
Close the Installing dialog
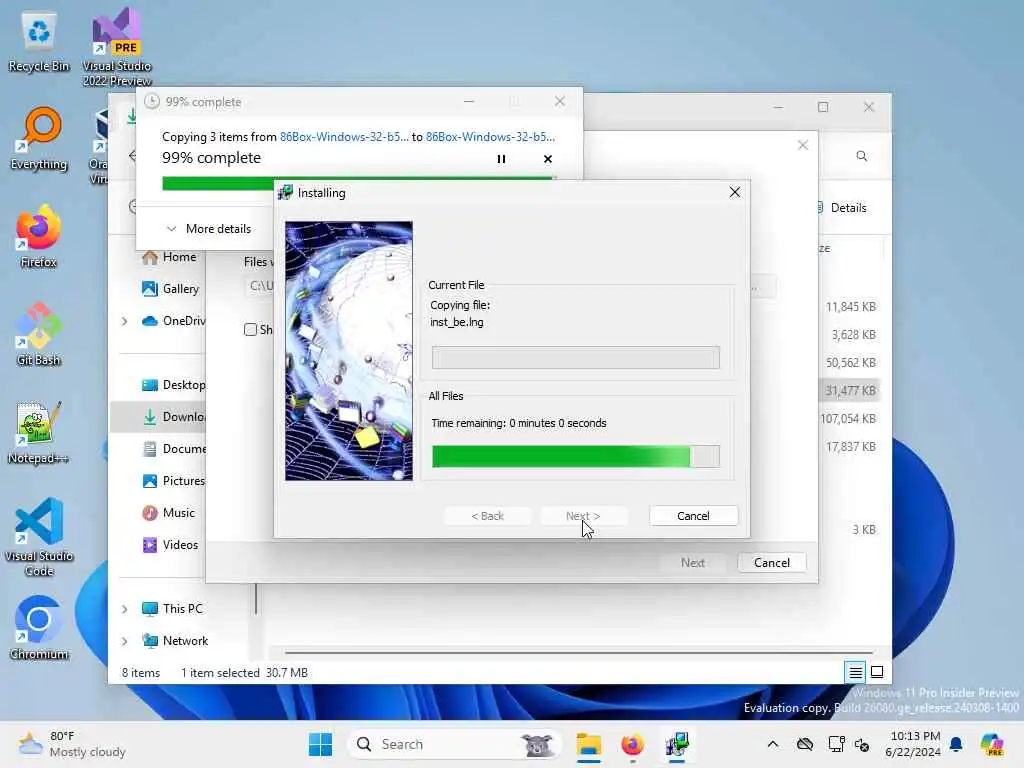coord(735,192)
